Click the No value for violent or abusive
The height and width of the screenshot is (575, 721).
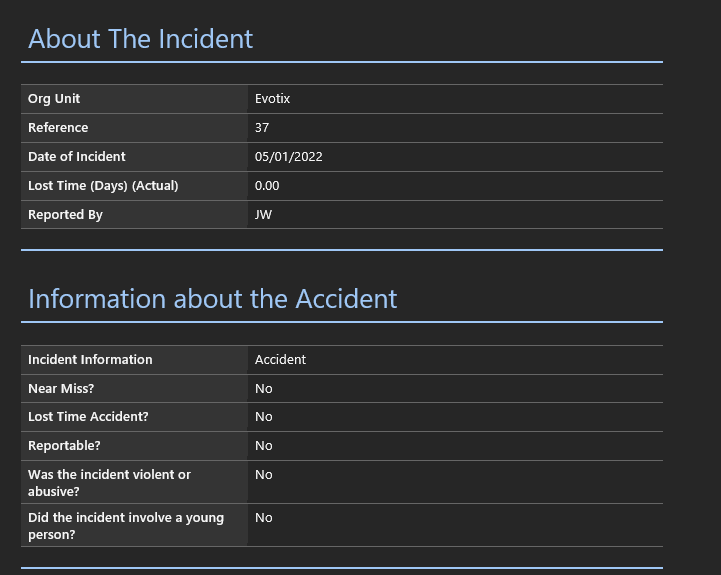tap(263, 475)
